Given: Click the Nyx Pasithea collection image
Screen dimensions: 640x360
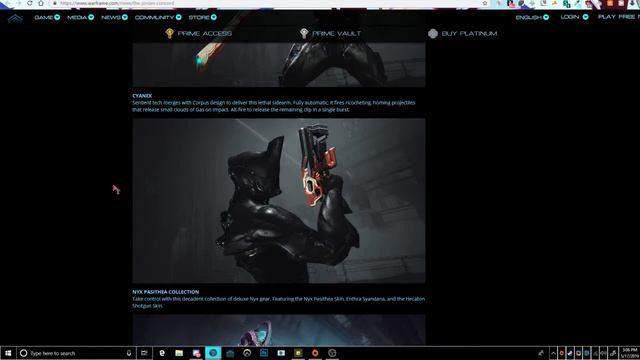Looking at the screenshot, I should 279,330.
